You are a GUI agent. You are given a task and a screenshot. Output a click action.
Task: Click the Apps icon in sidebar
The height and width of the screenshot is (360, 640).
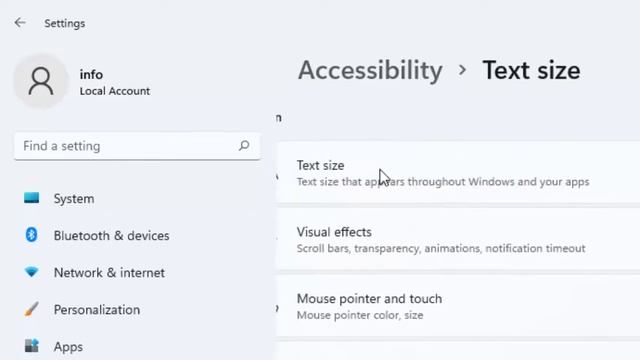tap(31, 346)
